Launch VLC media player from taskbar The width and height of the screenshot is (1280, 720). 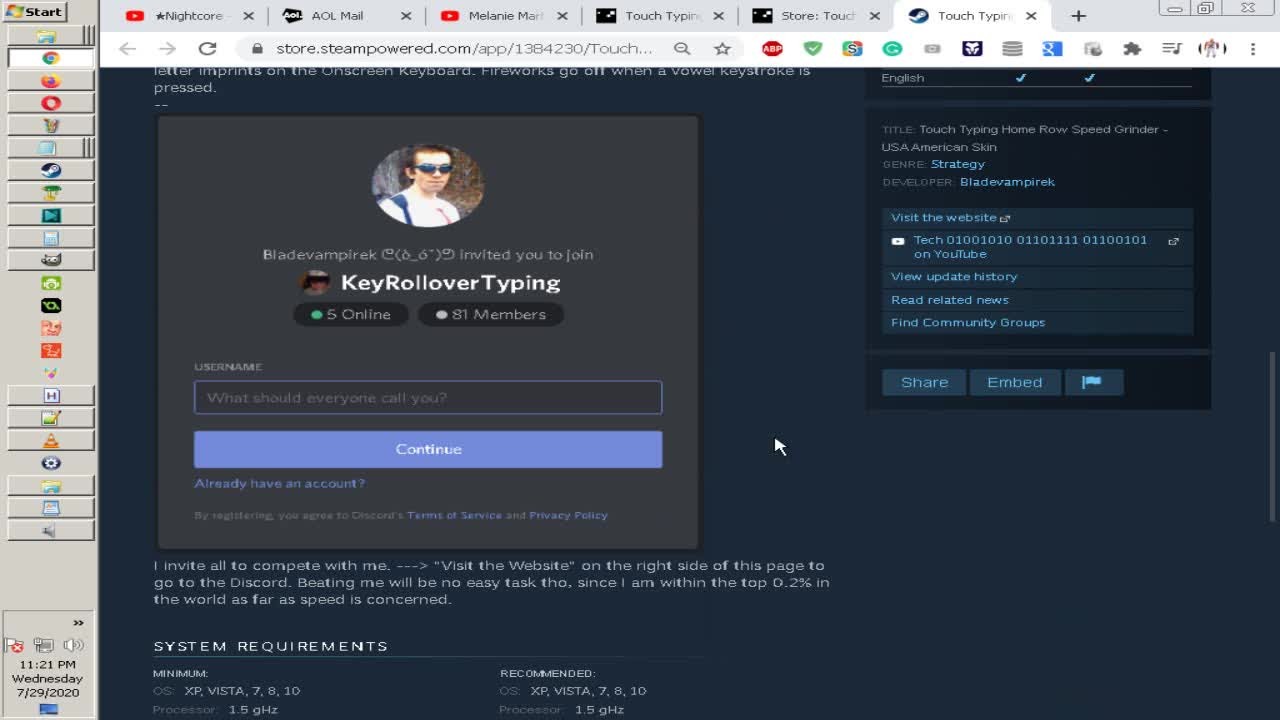pos(51,441)
